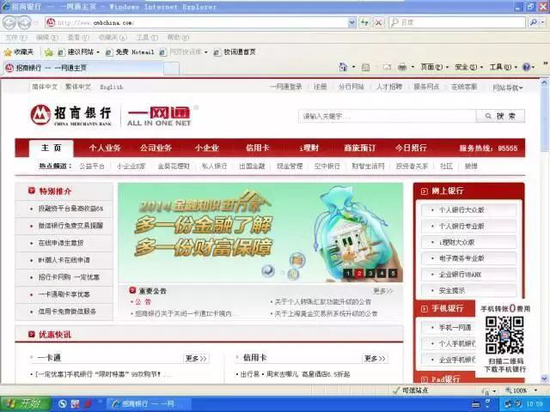Click 更多>> in the 一卡通 section
This screenshot has height=412, width=550.
tap(196, 358)
